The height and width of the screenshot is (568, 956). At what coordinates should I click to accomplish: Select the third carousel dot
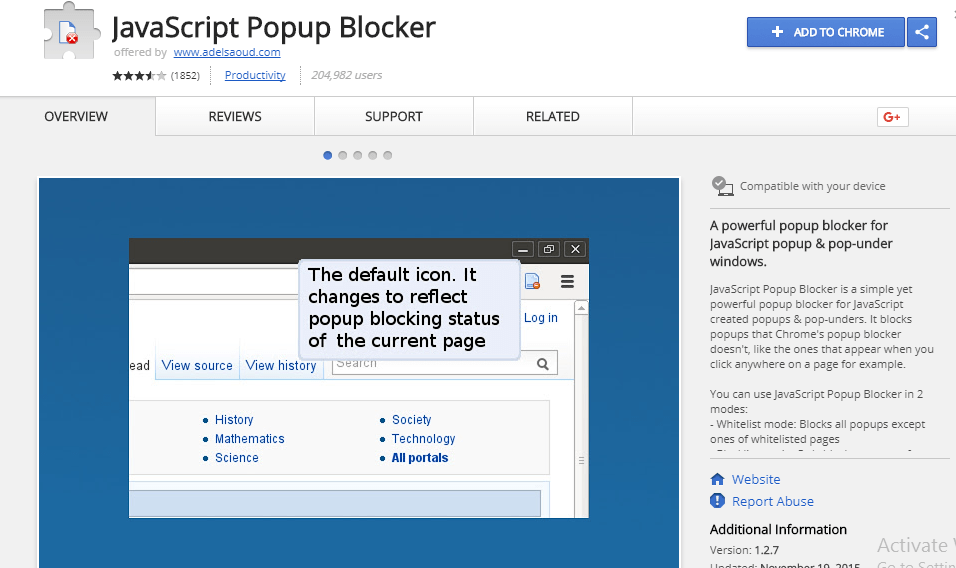pyautogui.click(x=358, y=155)
